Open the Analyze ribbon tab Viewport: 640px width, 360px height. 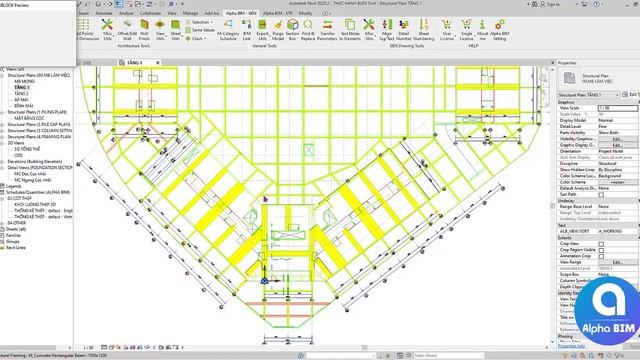[x=126, y=13]
